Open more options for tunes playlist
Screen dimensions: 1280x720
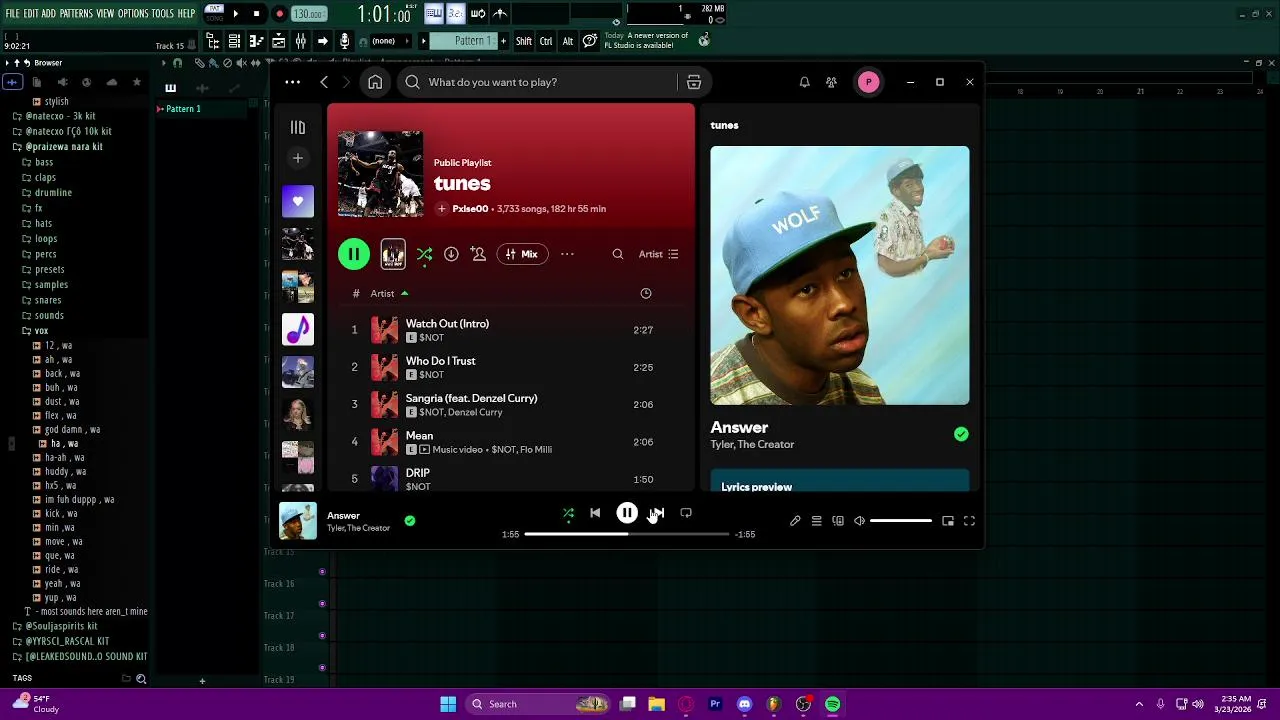(x=567, y=254)
